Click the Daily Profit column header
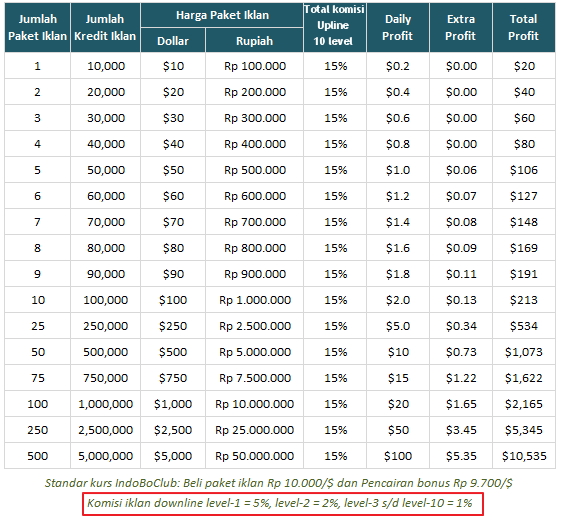561x524 pixels. pos(397,28)
